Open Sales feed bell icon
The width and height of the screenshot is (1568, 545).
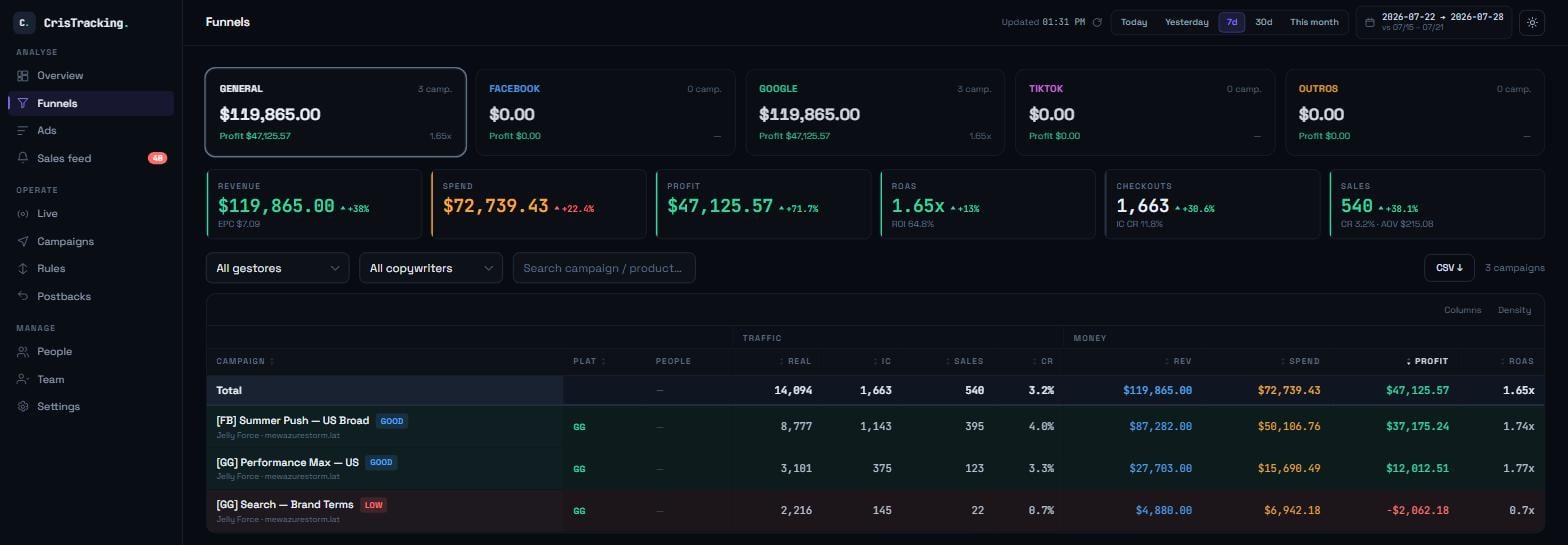23,158
